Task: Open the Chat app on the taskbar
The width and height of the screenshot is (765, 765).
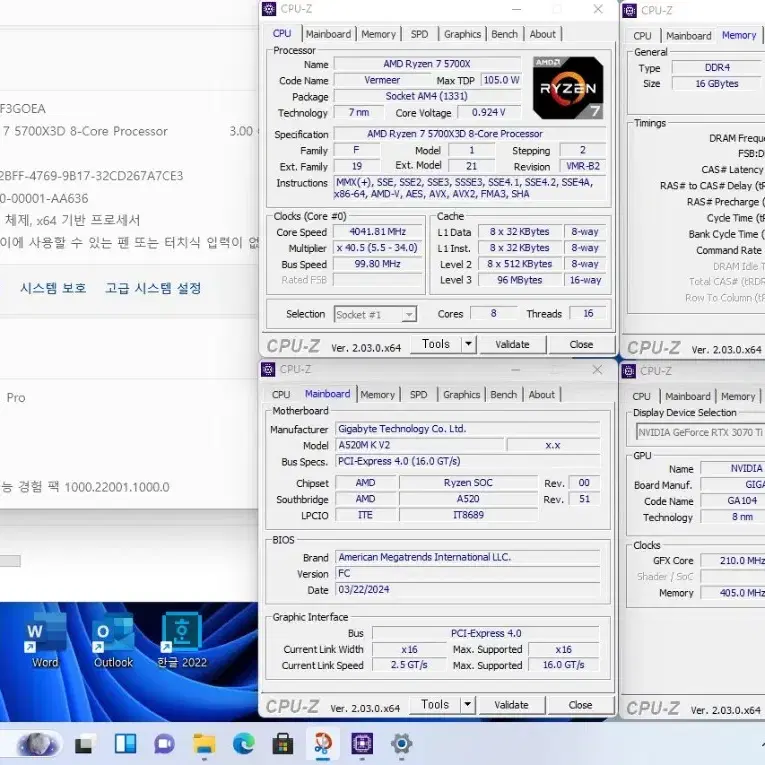Action: pos(164,745)
